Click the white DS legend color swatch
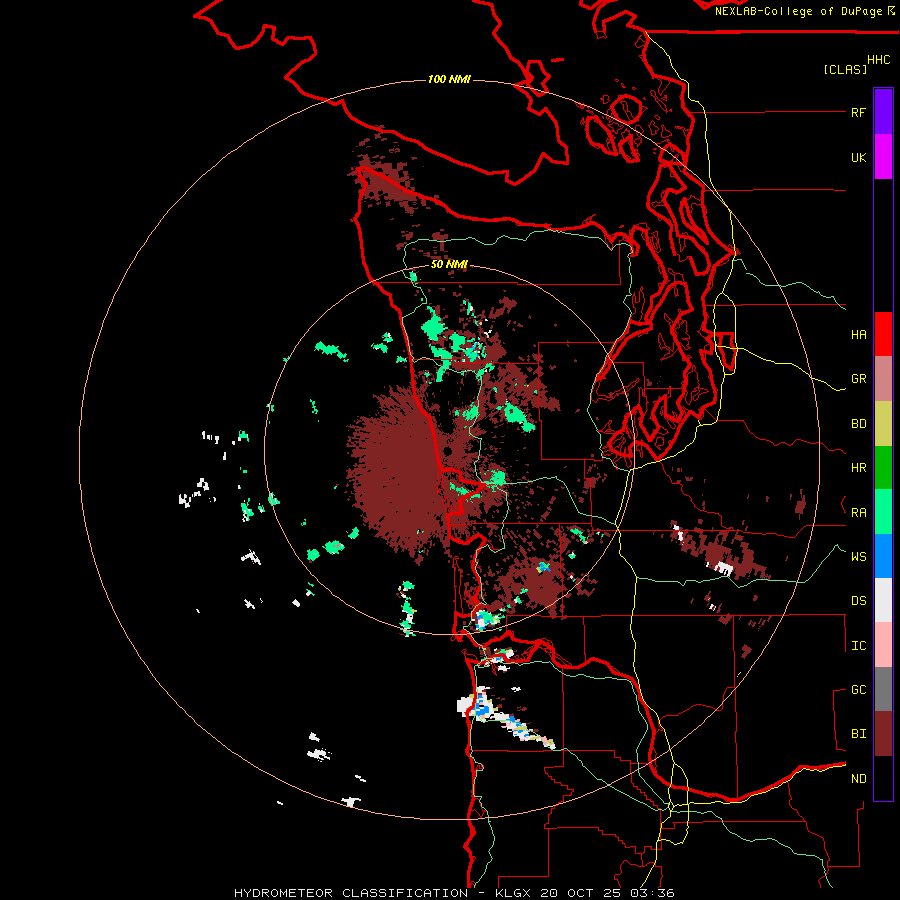 [883, 600]
